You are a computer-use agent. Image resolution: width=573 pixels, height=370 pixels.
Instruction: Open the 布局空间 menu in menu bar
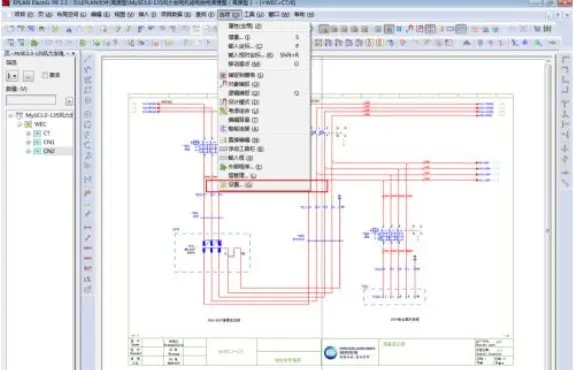(x=72, y=14)
